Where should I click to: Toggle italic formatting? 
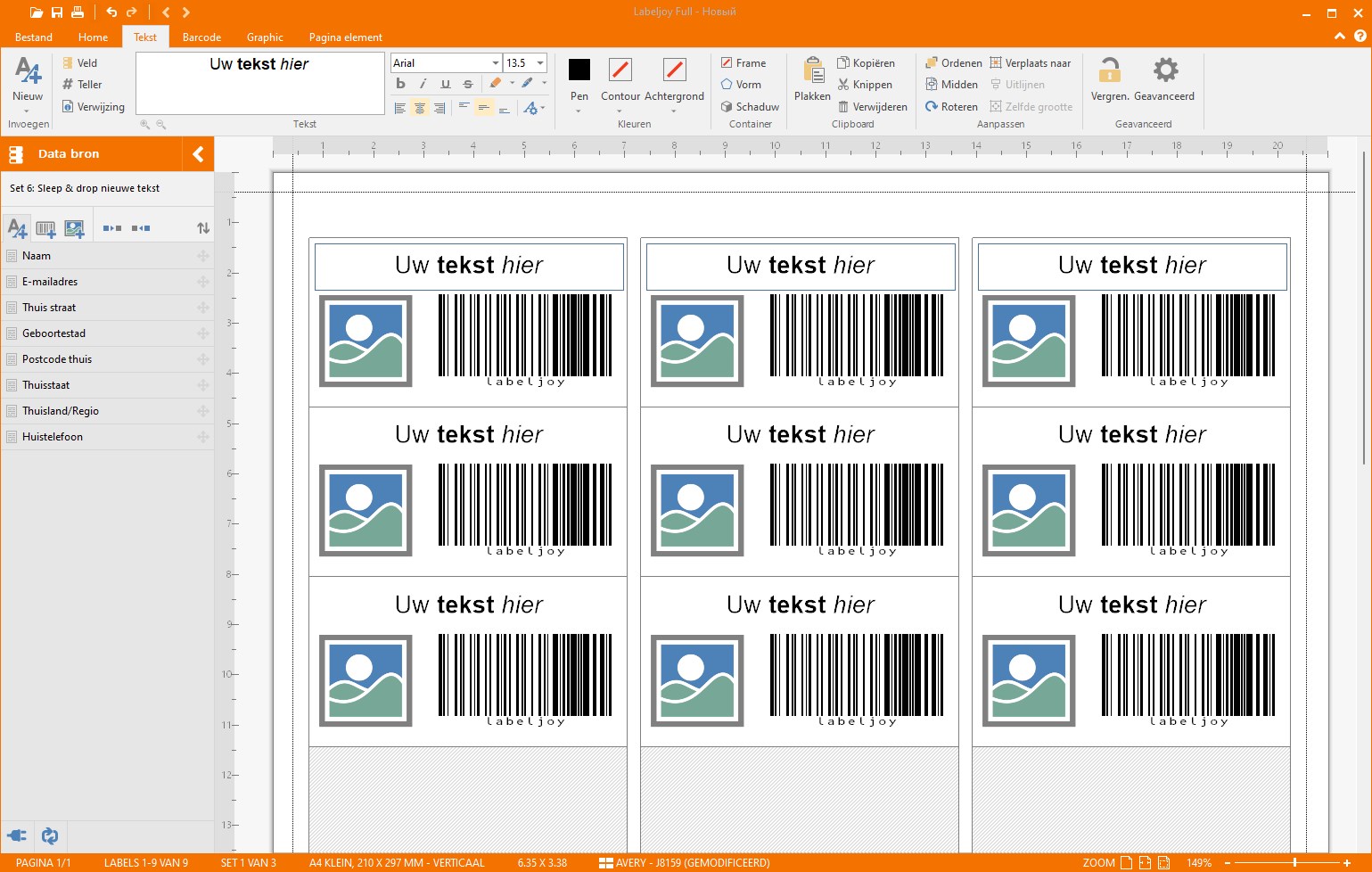click(x=423, y=84)
